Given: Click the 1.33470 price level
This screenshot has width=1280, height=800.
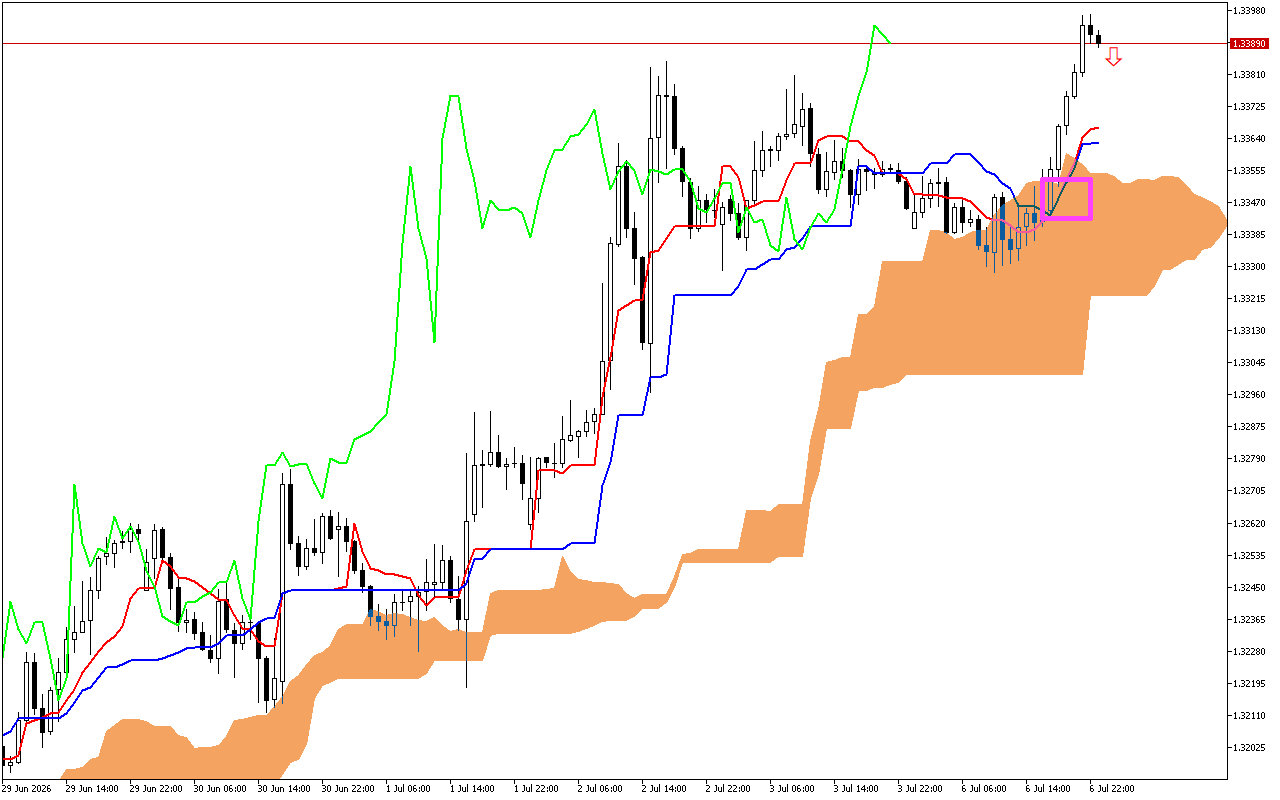Looking at the screenshot, I should click(x=1250, y=203).
